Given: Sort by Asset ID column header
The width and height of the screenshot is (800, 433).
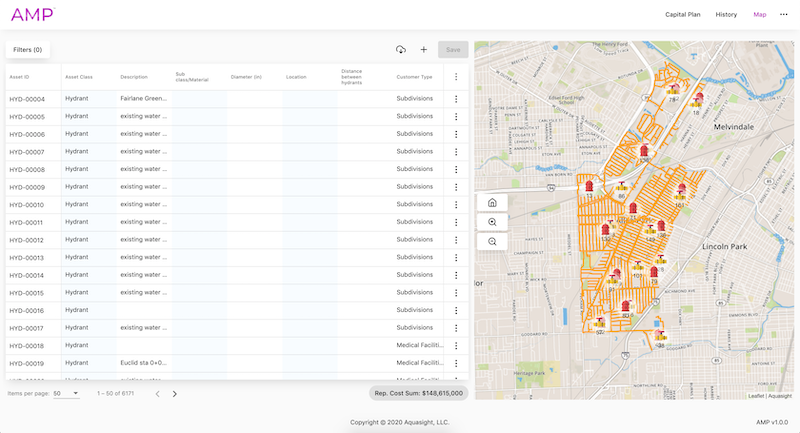Looking at the screenshot, I should tap(20, 77).
